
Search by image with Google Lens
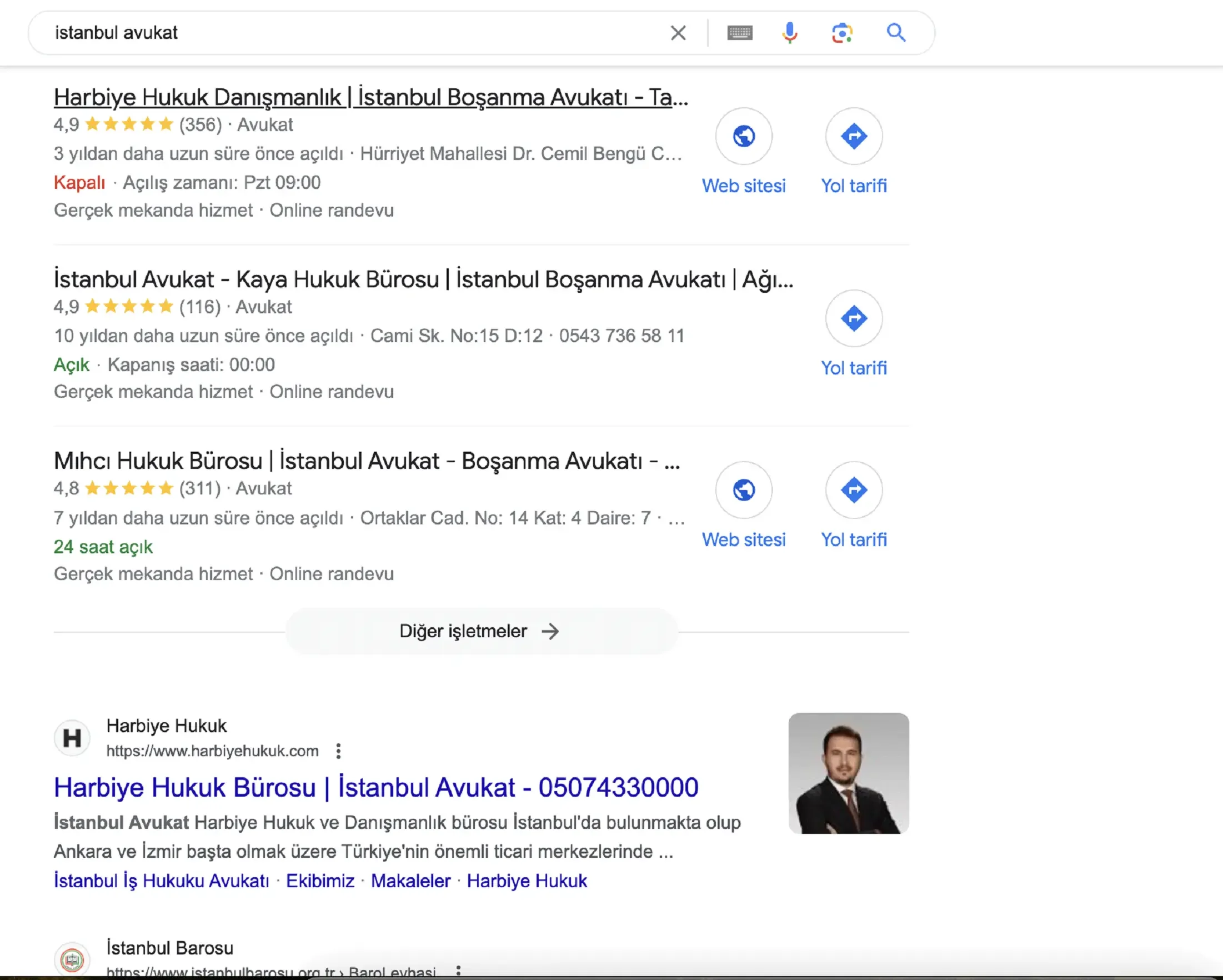pos(842,33)
